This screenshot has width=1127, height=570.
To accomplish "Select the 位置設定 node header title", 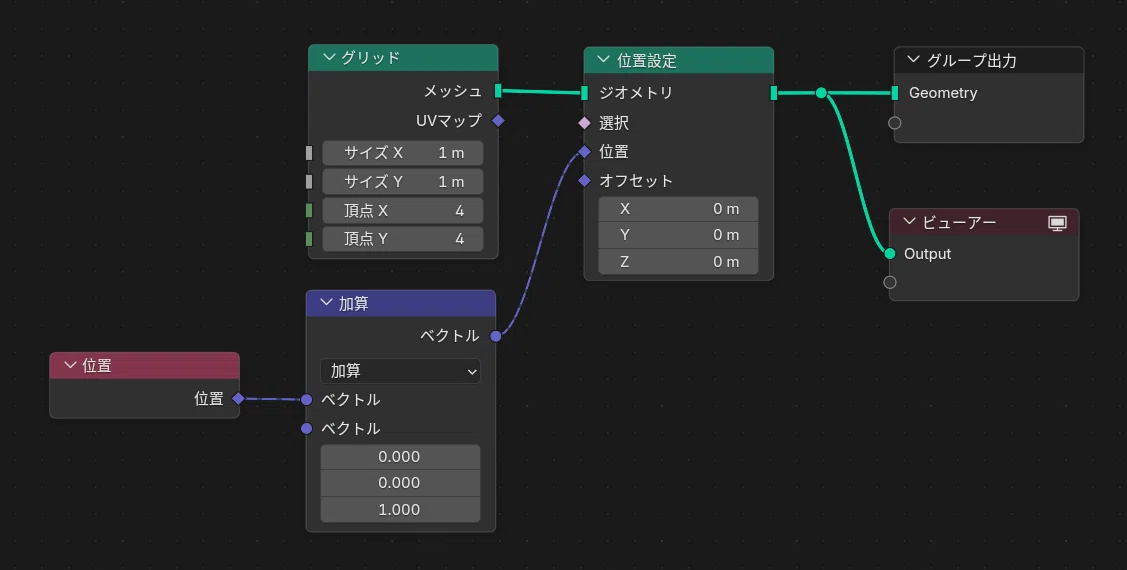I will [647, 60].
